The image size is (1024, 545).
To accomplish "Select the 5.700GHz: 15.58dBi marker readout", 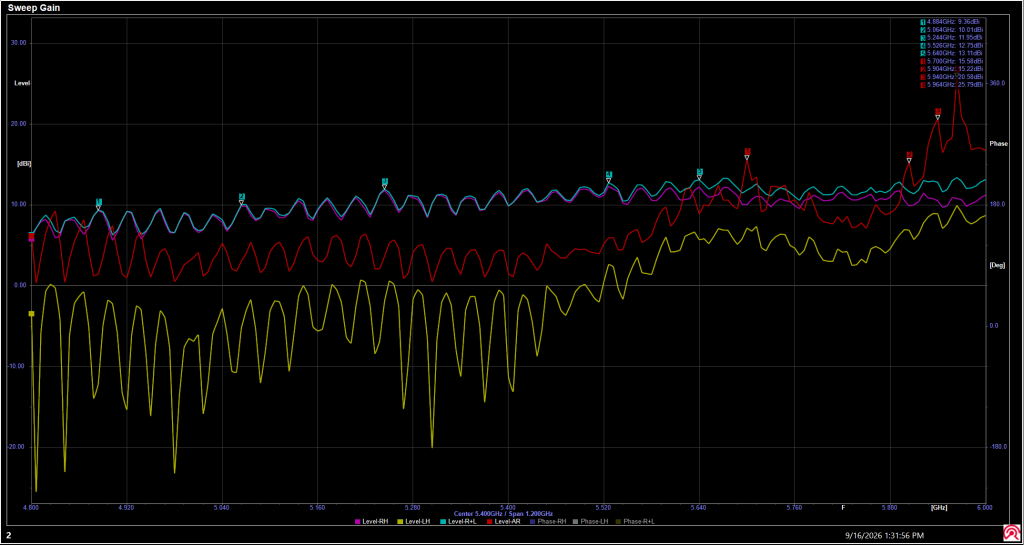I will [x=952, y=61].
